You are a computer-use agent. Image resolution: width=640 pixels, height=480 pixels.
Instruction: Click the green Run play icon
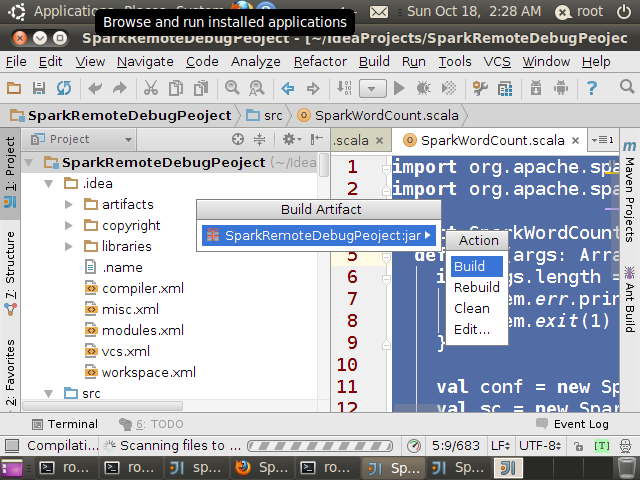tap(399, 88)
